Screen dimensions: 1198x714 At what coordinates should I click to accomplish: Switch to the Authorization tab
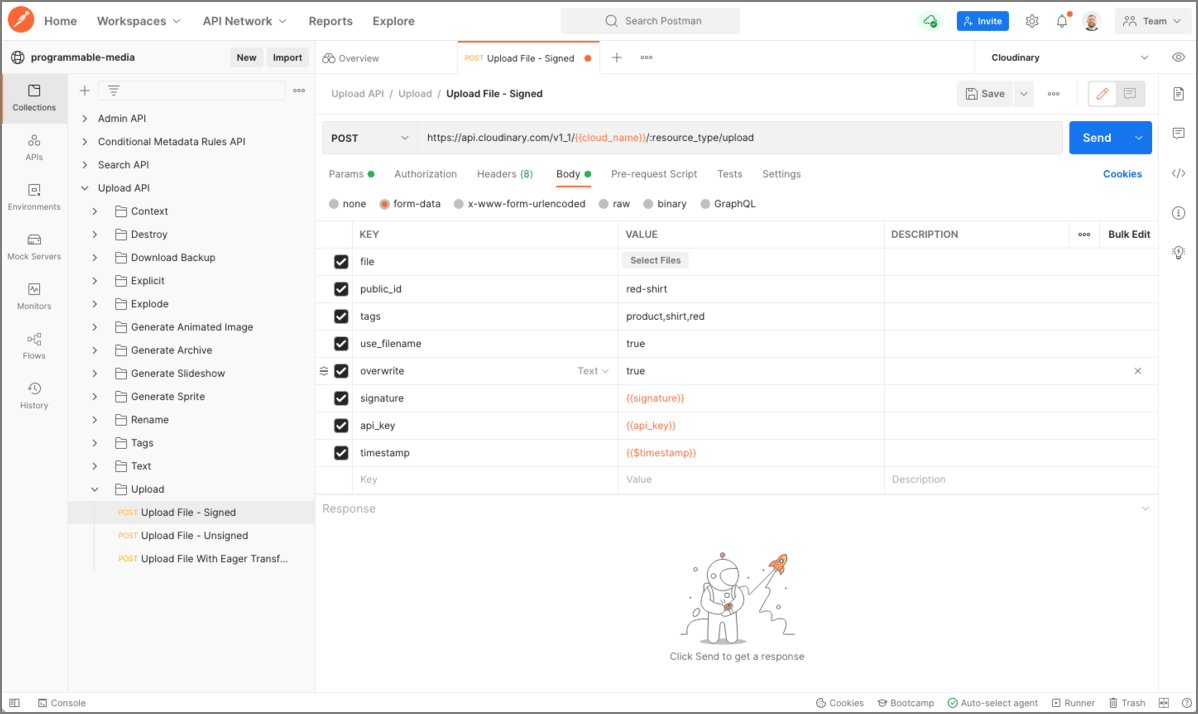click(426, 174)
